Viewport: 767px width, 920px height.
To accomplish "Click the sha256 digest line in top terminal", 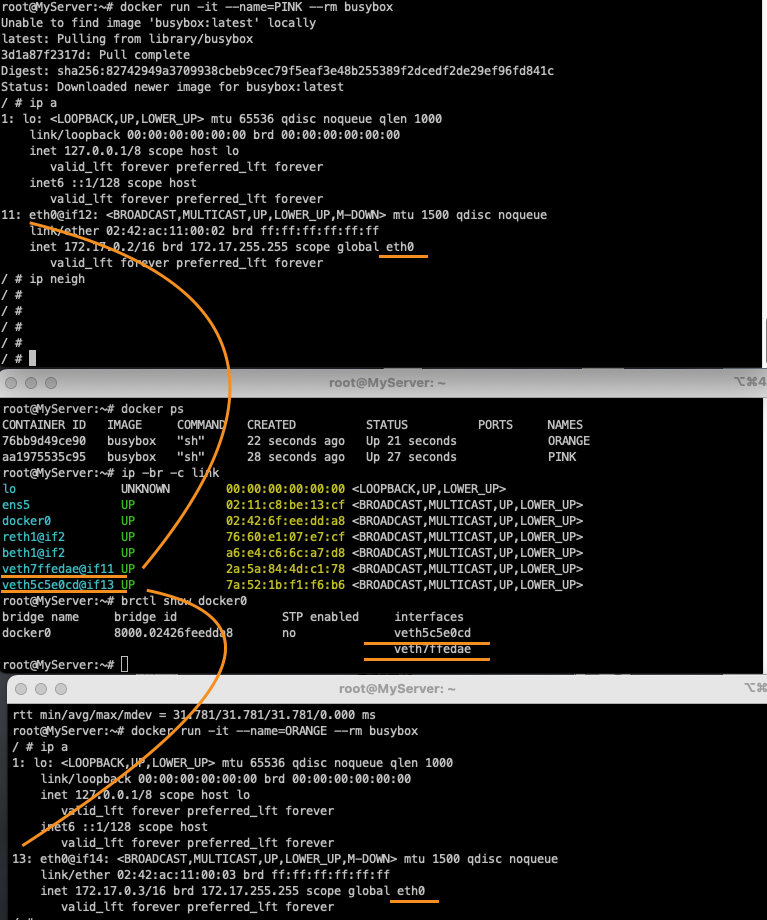I will [x=277, y=71].
